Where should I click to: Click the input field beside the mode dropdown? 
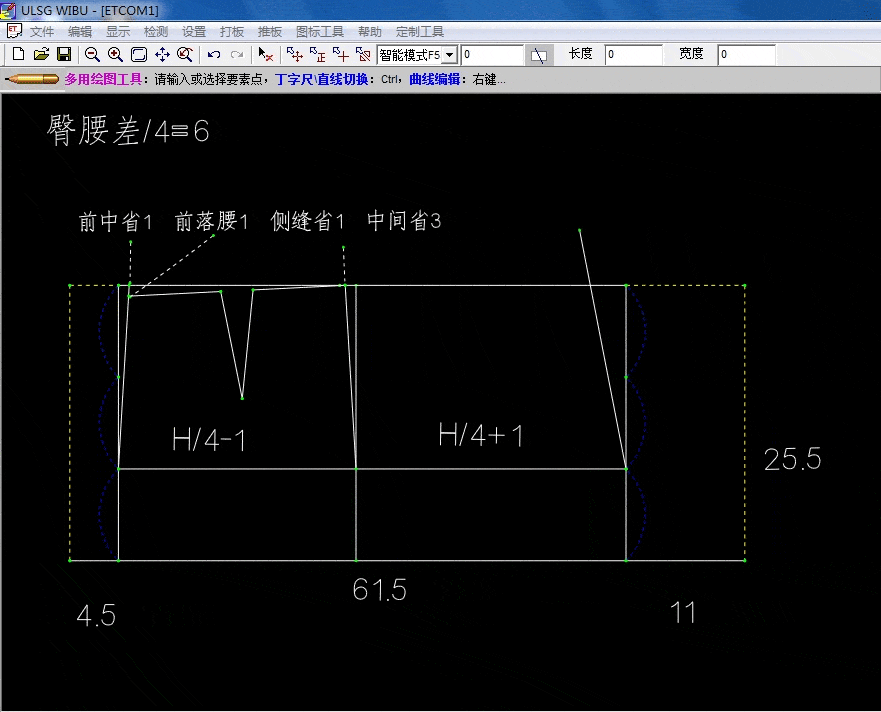492,55
